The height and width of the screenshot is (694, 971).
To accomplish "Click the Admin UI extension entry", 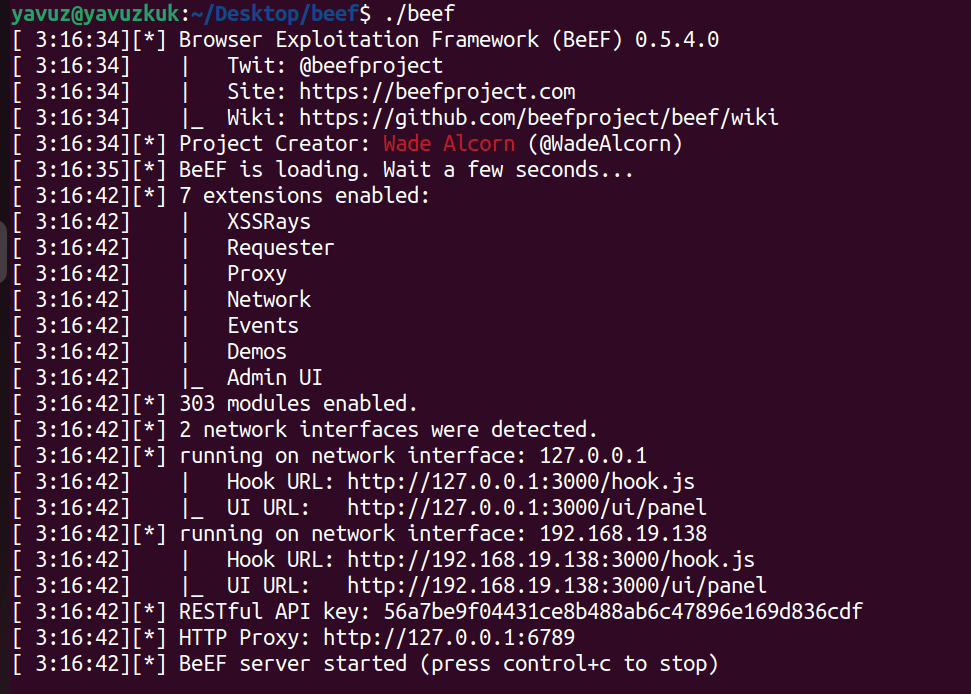I will (x=274, y=378).
